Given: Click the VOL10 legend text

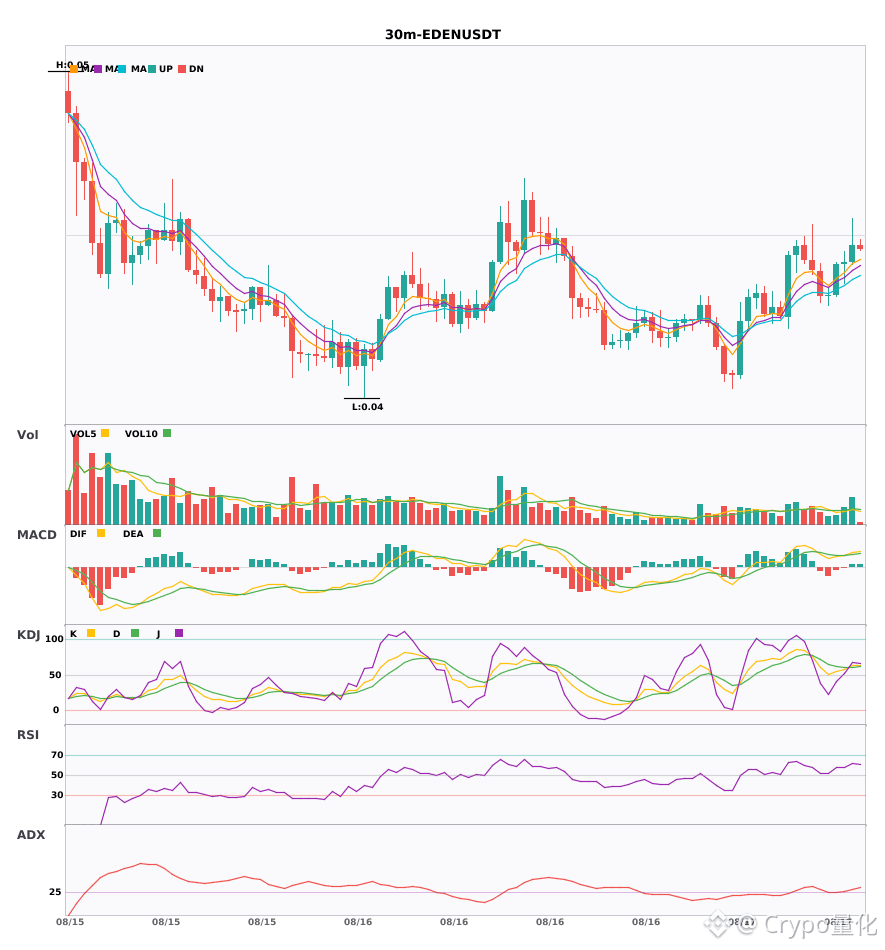Looking at the screenshot, I should click(x=141, y=434).
